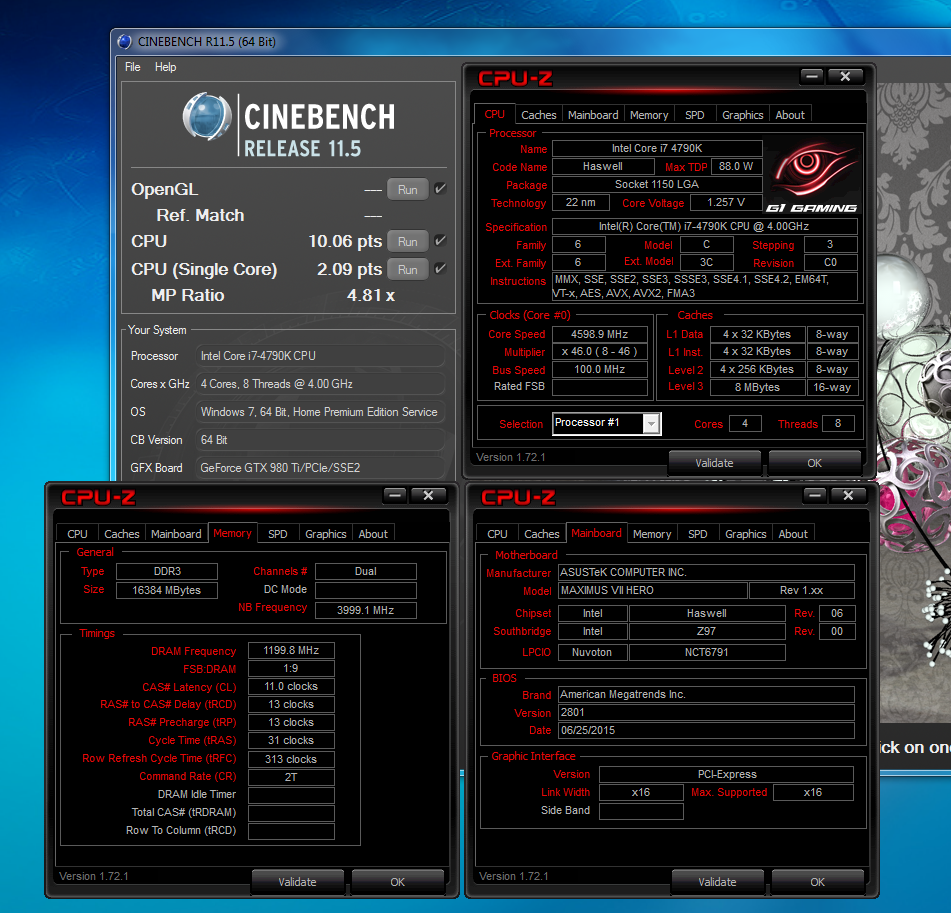Open Graphics tab in Mainboard CPU-Z window
This screenshot has width=951, height=913.
tap(745, 534)
